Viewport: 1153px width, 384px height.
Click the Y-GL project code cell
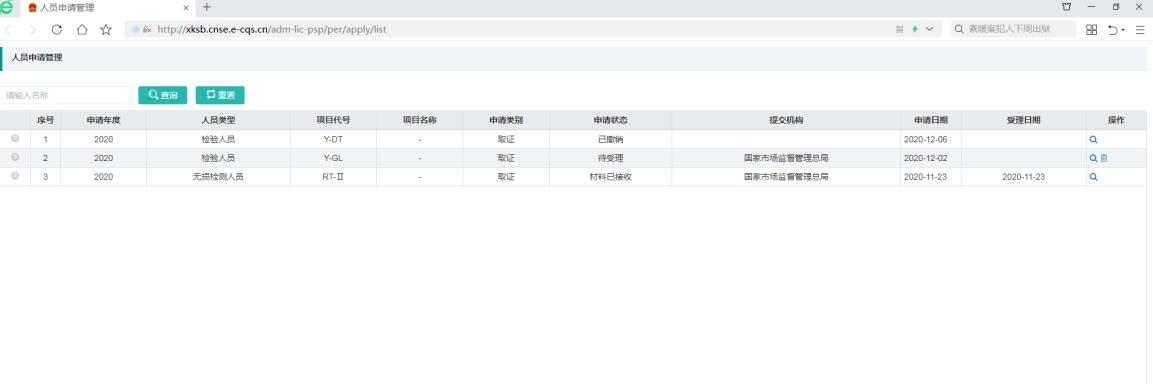coord(333,158)
